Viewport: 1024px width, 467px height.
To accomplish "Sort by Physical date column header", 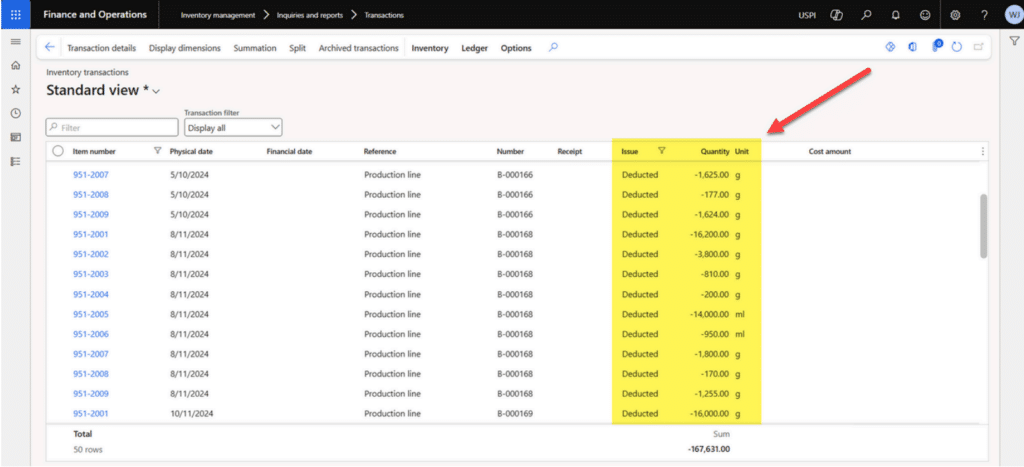I will point(191,151).
